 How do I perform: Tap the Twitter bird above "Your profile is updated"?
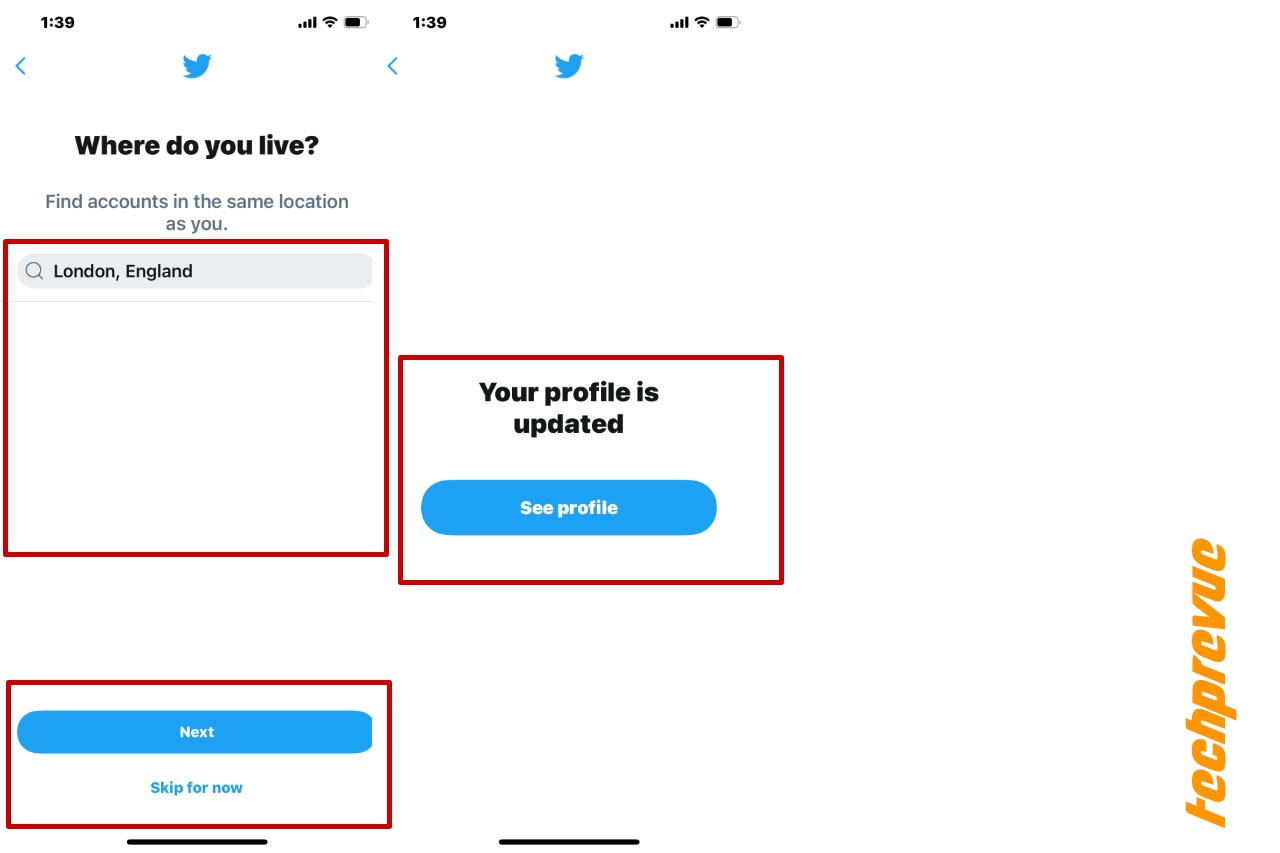click(569, 67)
